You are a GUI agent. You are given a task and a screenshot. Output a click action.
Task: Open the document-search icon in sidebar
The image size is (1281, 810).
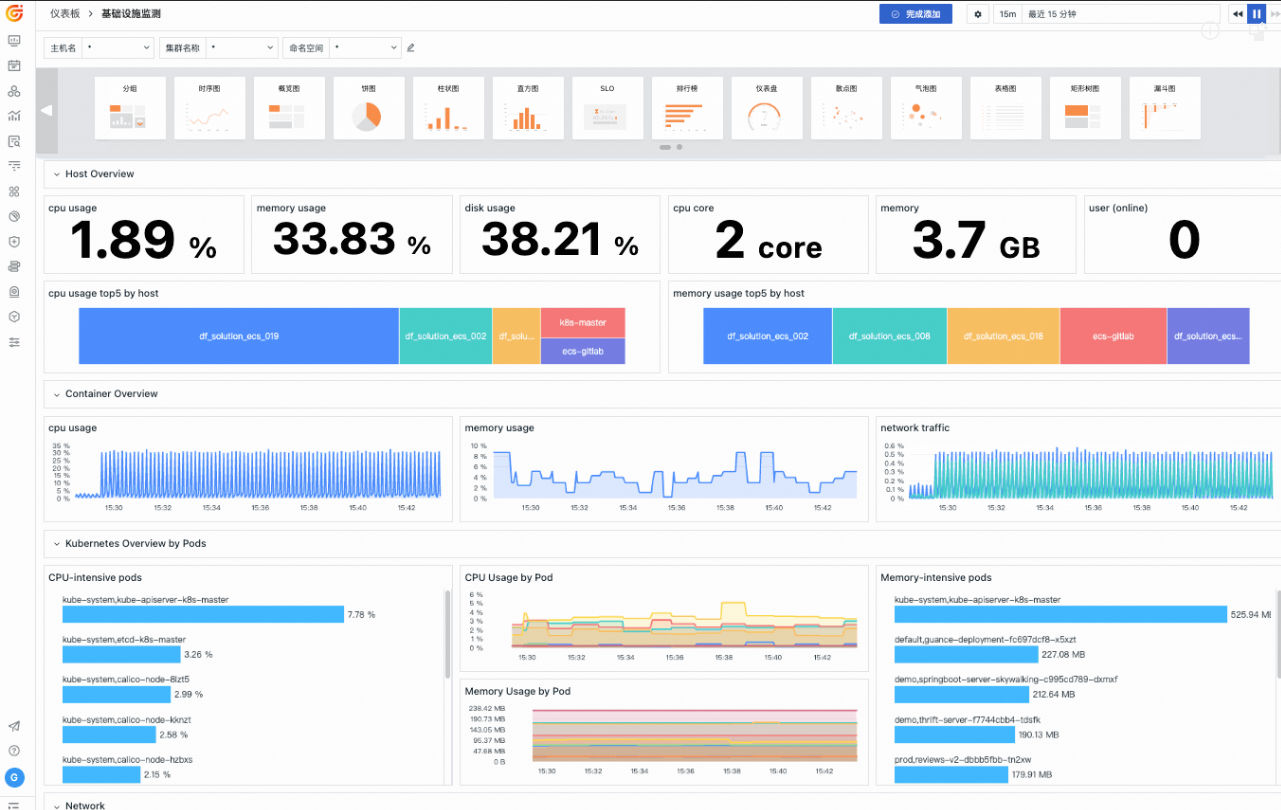coord(14,141)
